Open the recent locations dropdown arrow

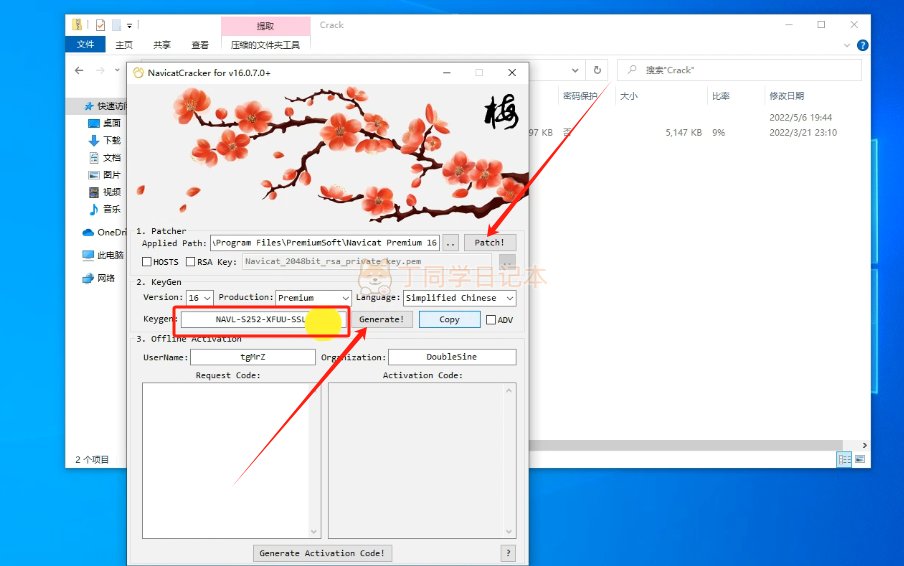tap(118, 70)
